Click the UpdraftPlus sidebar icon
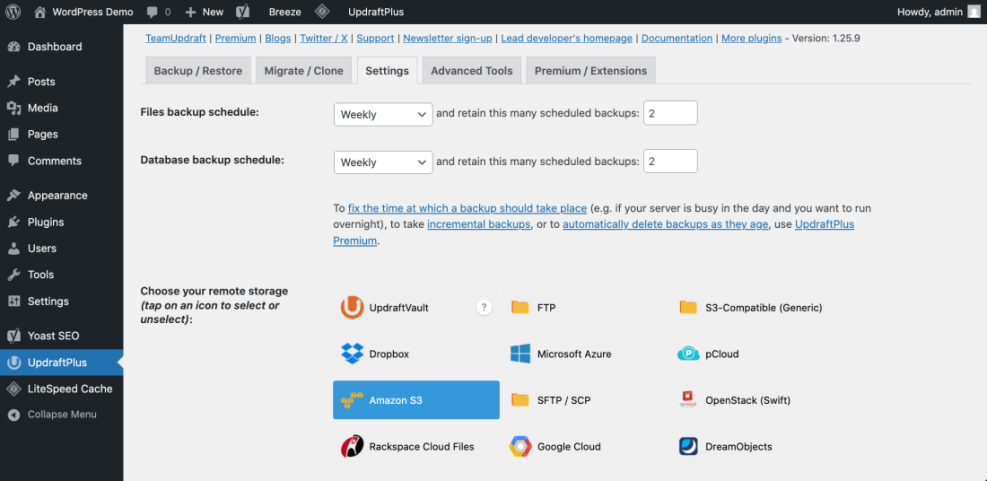The height and width of the screenshot is (481, 987). point(14,363)
